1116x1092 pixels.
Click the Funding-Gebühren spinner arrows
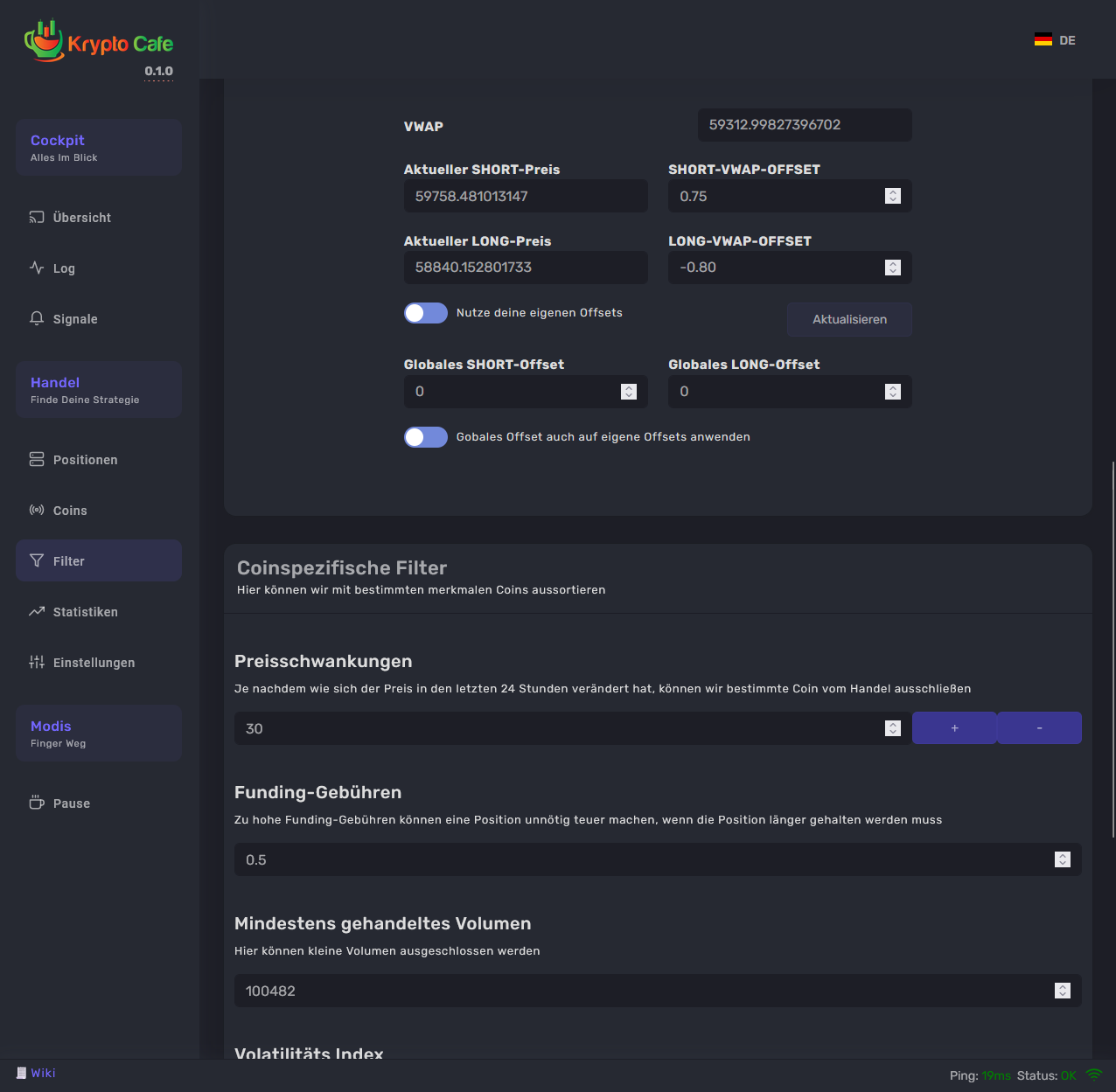[x=1062, y=859]
